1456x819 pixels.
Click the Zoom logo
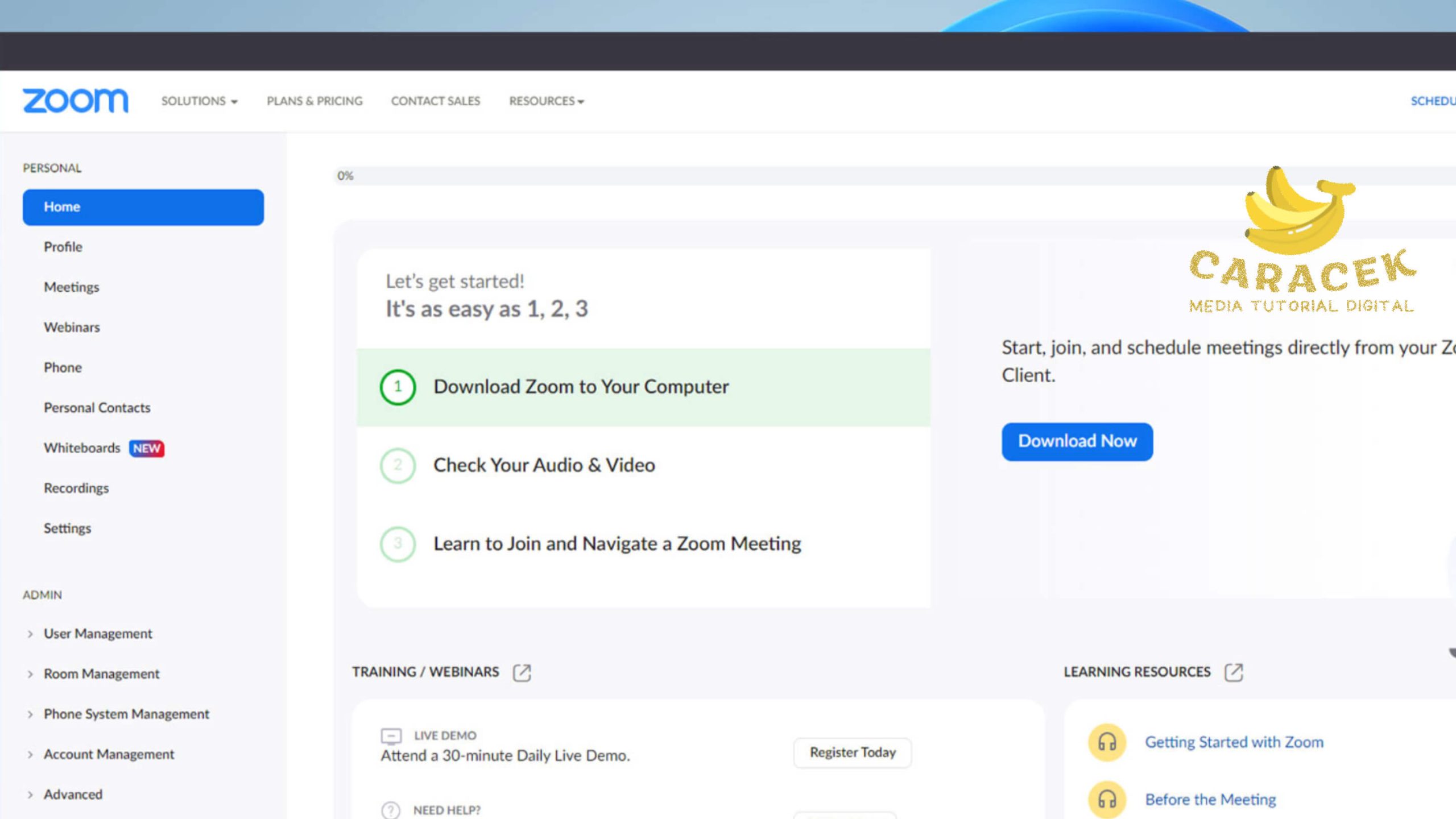75,101
